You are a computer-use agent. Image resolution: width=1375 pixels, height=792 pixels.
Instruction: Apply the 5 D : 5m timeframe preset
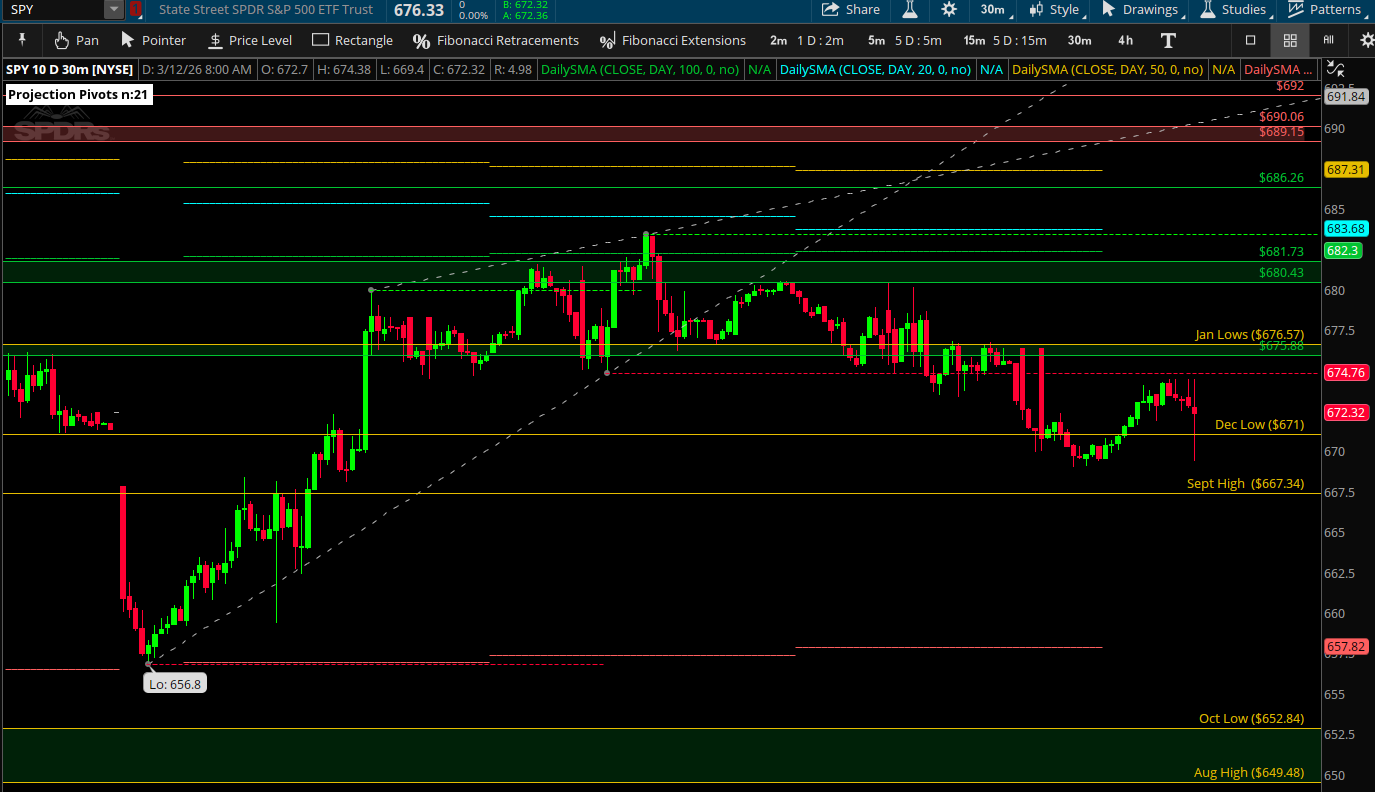918,40
